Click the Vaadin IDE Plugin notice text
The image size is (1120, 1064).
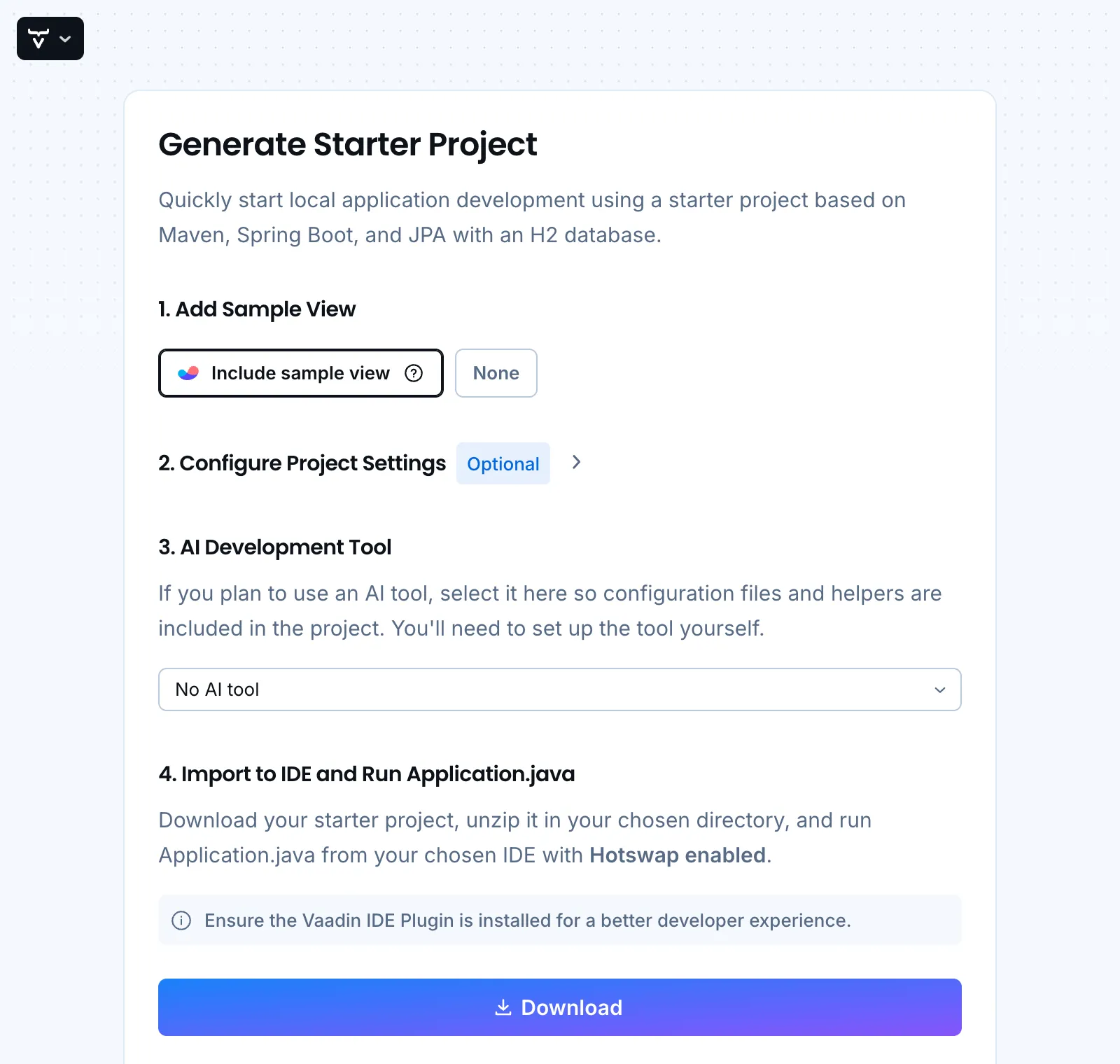(x=527, y=920)
